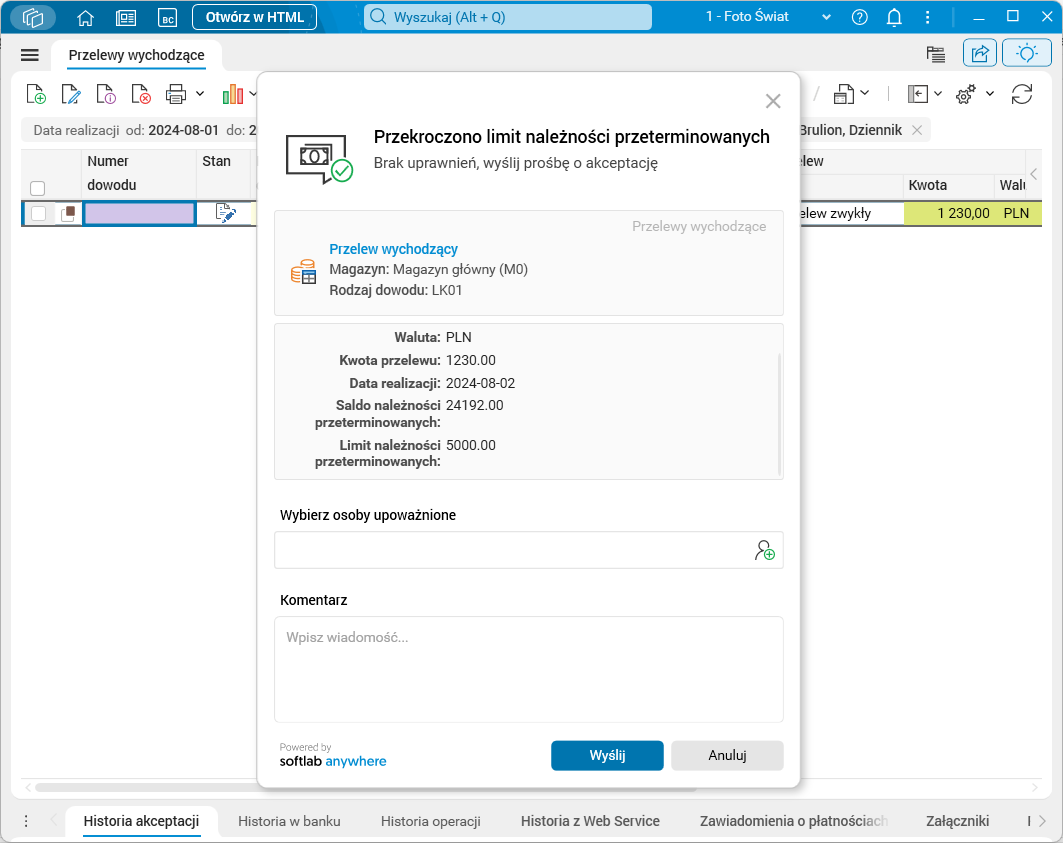Expand the settings gears dropdown arrow
The height and width of the screenshot is (843, 1063).
[x=990, y=94]
